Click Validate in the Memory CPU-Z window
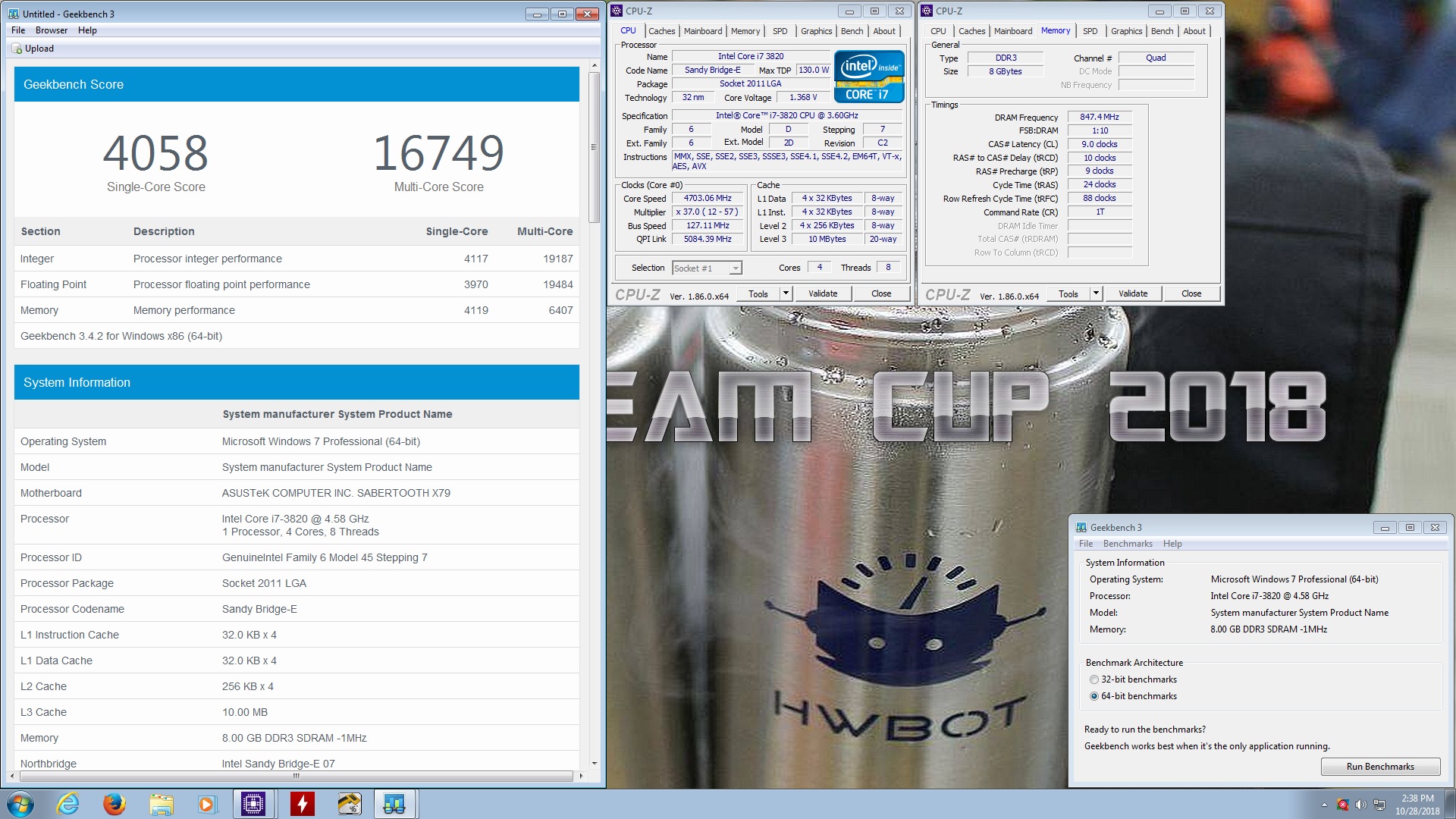The width and height of the screenshot is (1456, 819). click(x=1133, y=293)
